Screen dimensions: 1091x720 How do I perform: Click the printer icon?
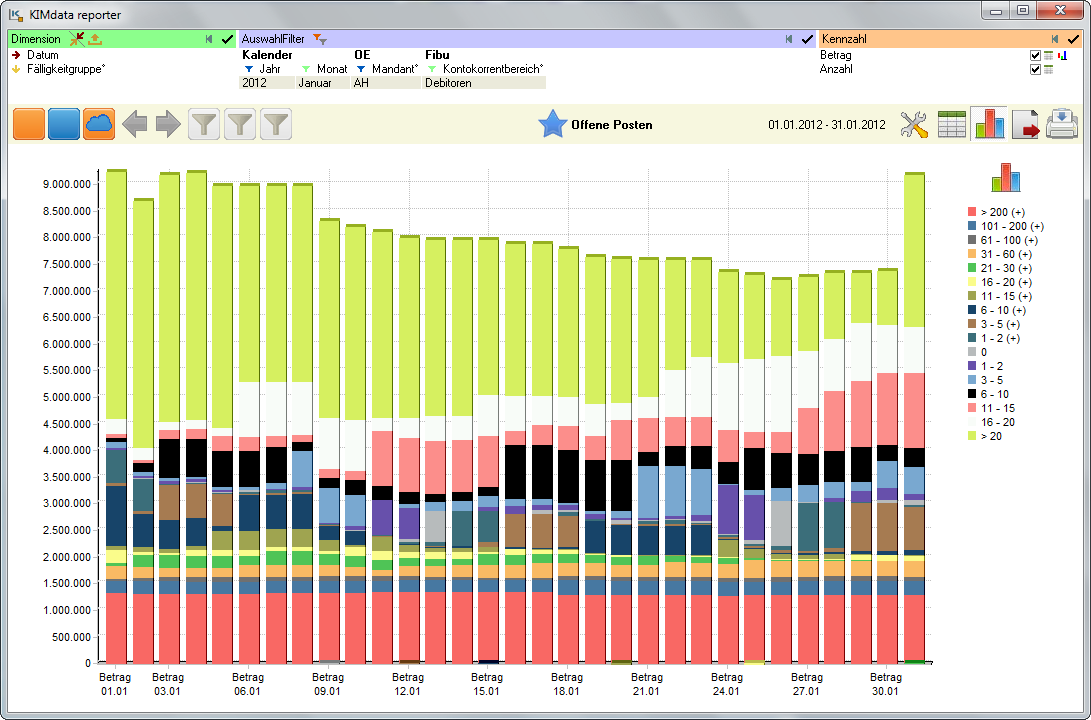(x=1062, y=124)
